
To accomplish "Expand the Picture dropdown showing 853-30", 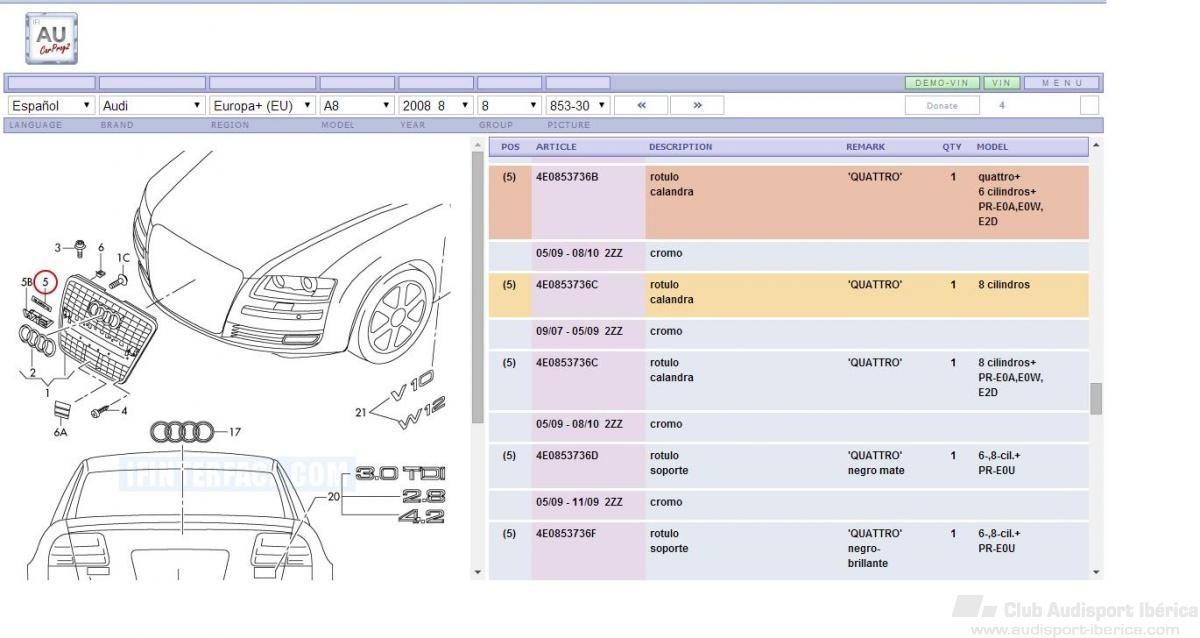I will 578,105.
